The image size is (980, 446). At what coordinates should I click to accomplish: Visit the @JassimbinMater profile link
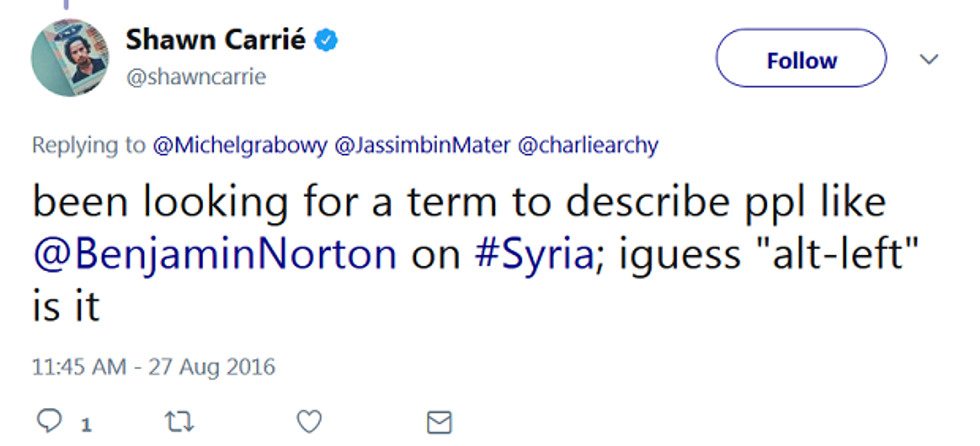click(x=421, y=145)
